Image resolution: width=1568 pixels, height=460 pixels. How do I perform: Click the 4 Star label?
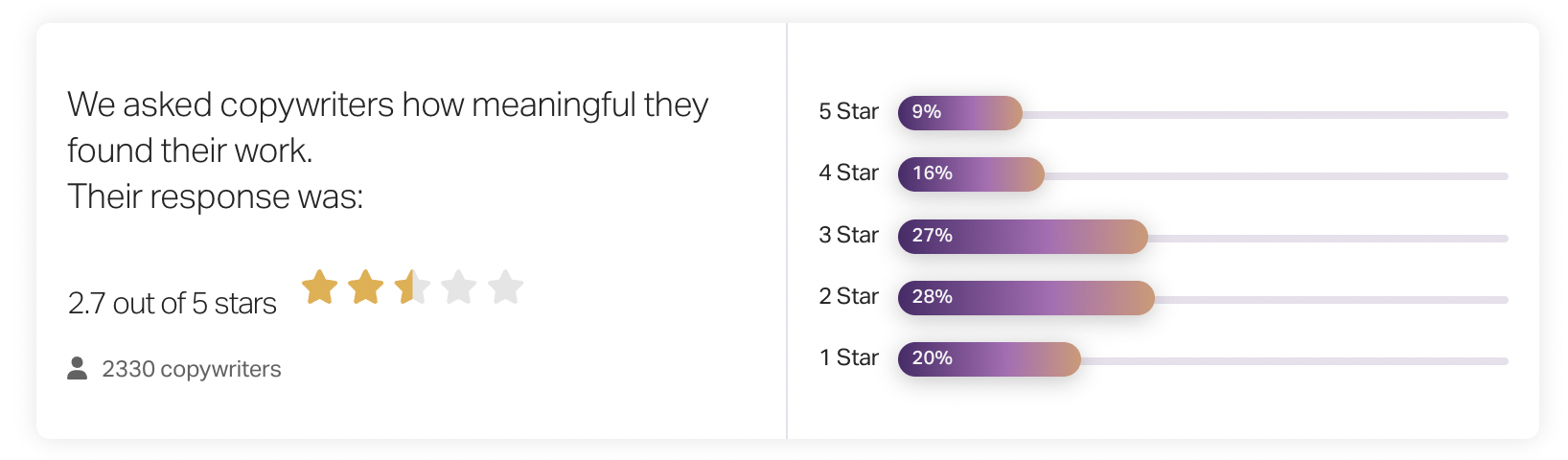pos(848,173)
